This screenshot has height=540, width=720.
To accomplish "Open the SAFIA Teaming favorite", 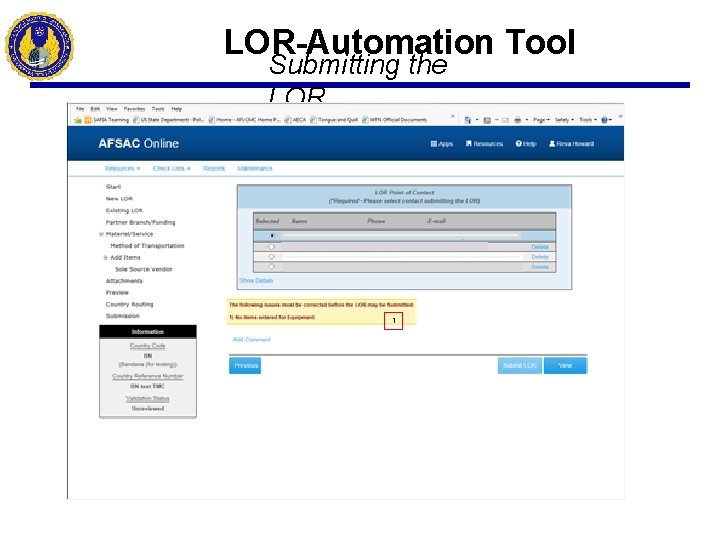I will pyautogui.click(x=107, y=120).
